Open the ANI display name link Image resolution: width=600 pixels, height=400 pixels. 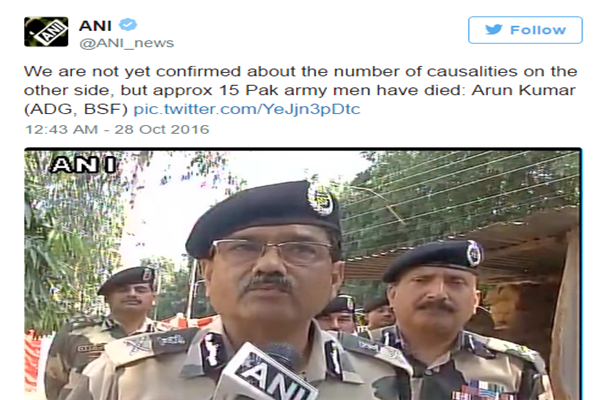click(95, 26)
